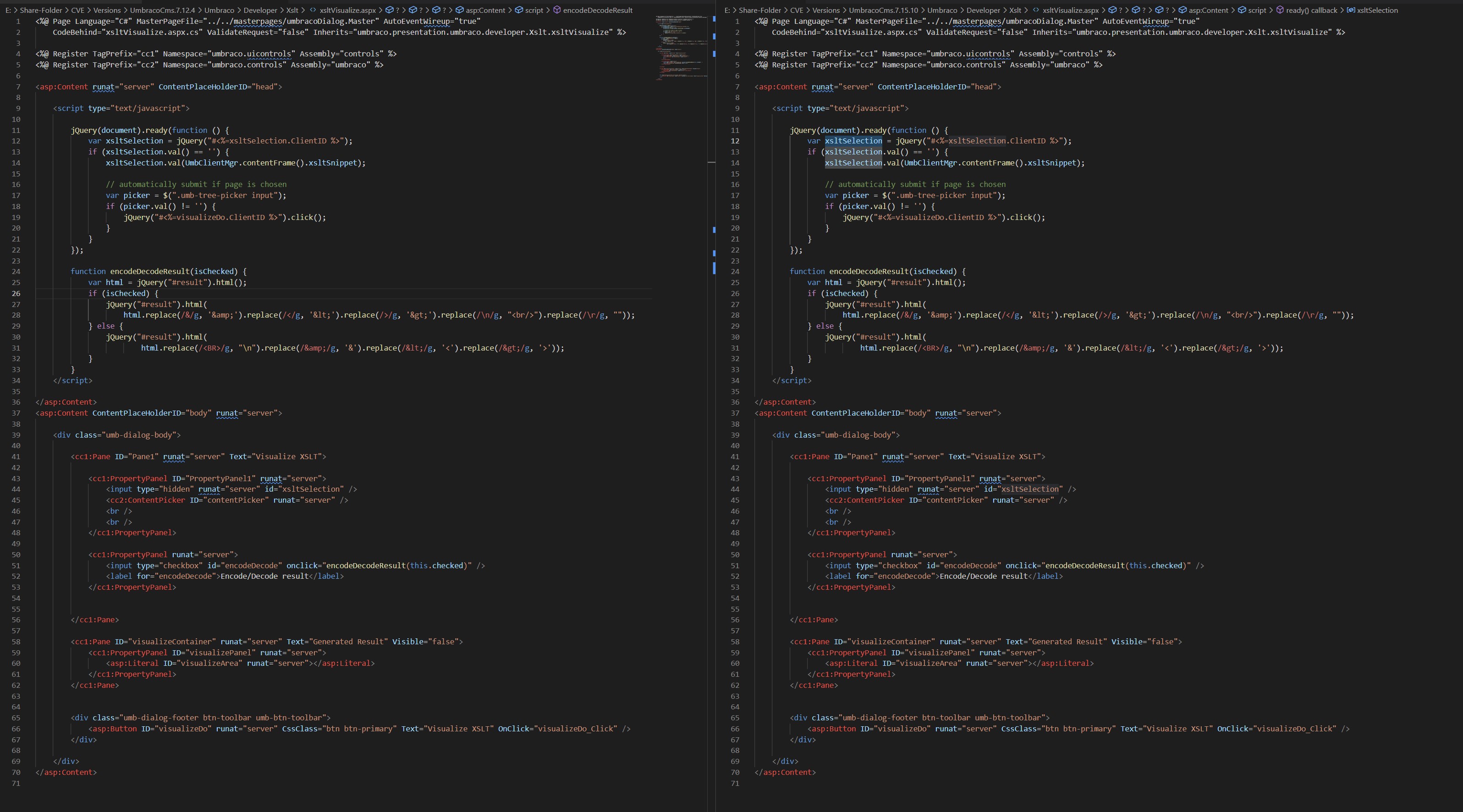Open Share-Folder breadcrumb in the right editor
Viewport: 1463px width, 812px height.
click(x=760, y=10)
